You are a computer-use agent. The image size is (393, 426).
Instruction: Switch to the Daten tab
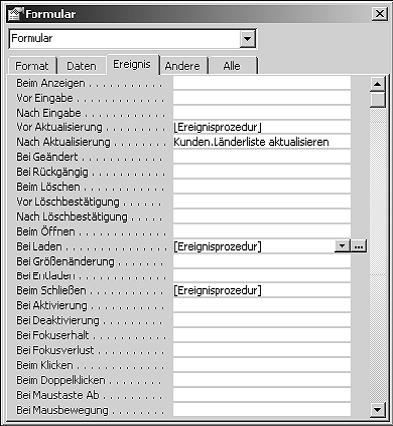pyautogui.click(x=82, y=66)
